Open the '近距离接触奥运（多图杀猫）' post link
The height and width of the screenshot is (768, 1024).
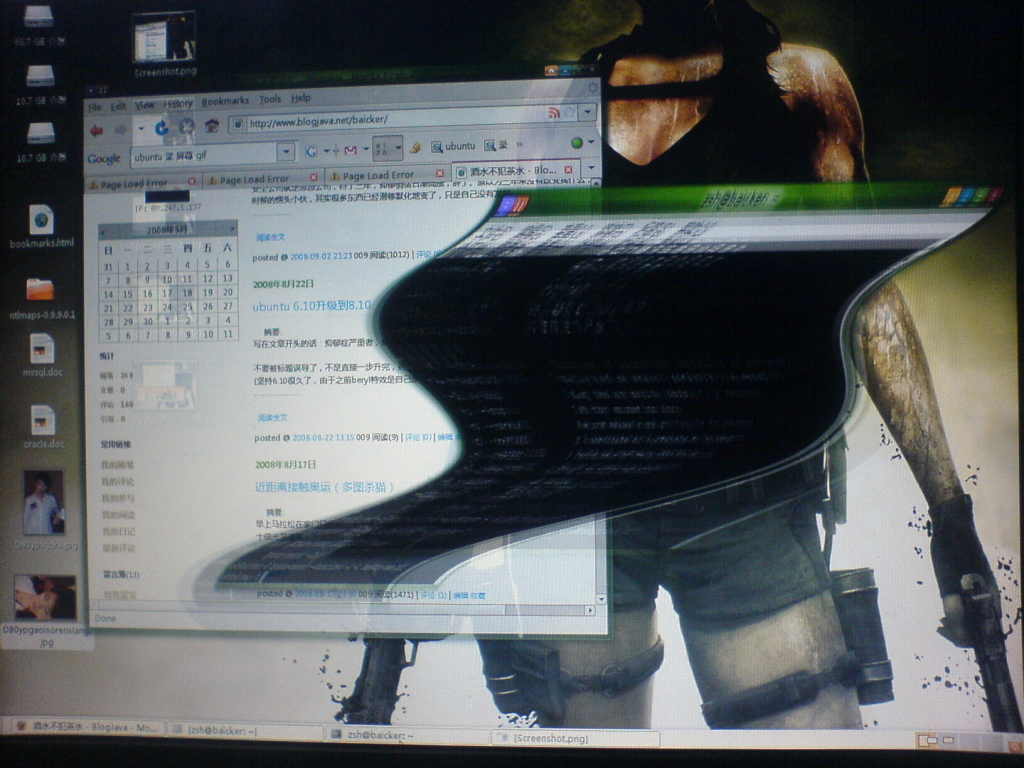[325, 487]
